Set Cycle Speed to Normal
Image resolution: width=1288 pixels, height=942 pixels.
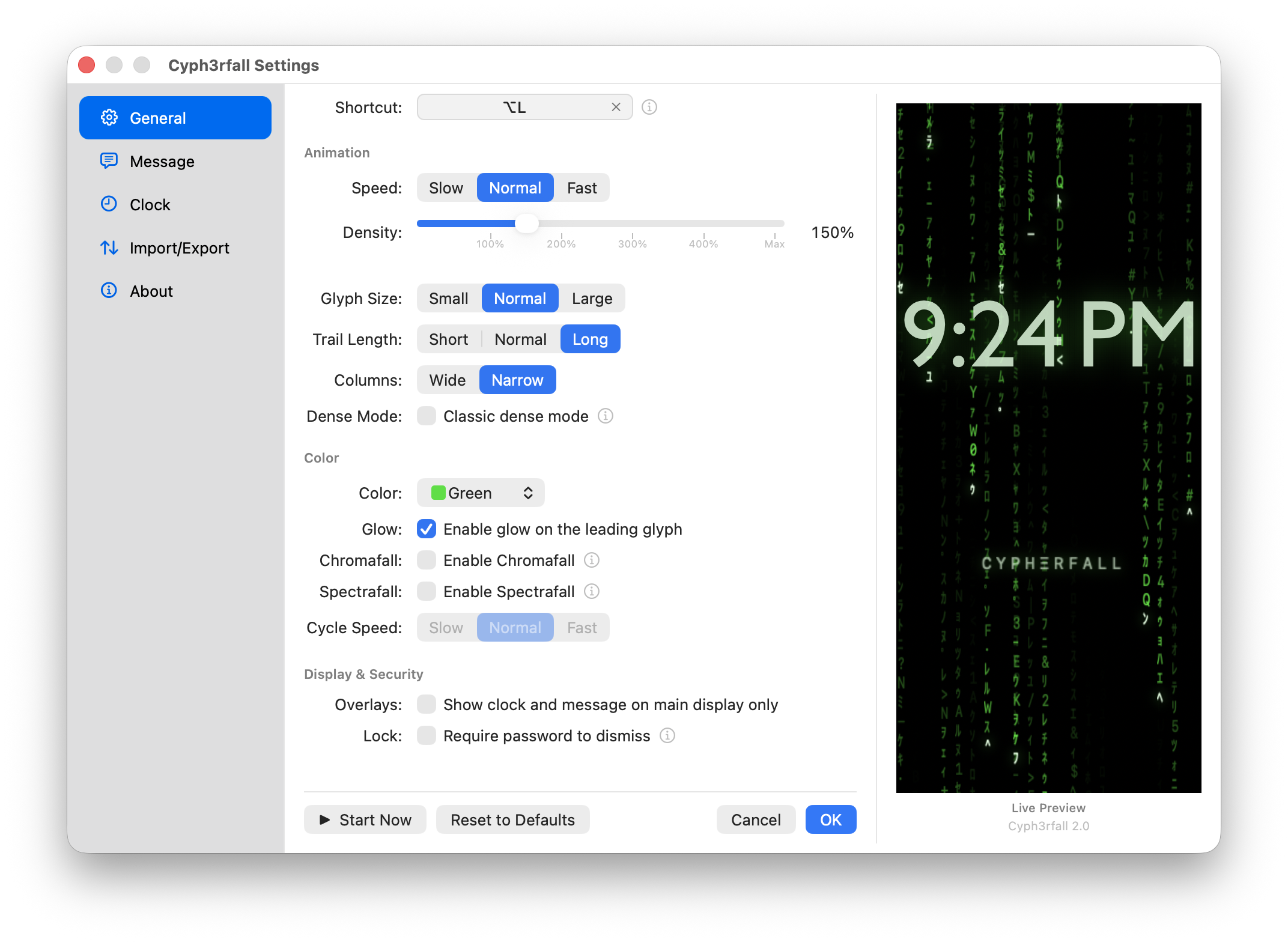[515, 627]
